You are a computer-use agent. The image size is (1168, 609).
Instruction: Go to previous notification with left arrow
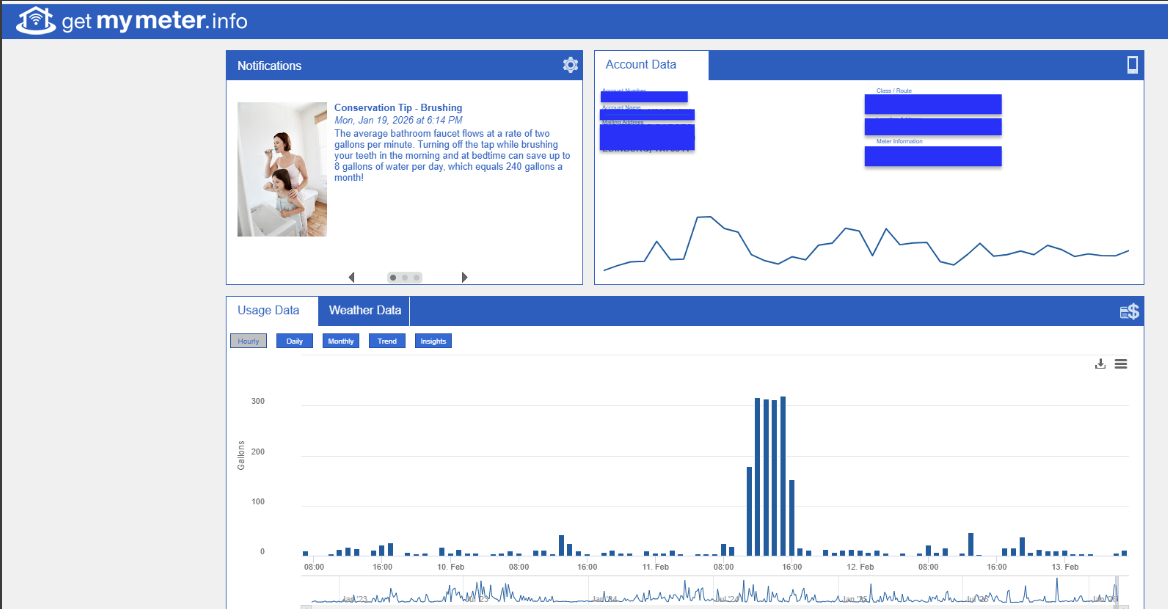point(351,277)
